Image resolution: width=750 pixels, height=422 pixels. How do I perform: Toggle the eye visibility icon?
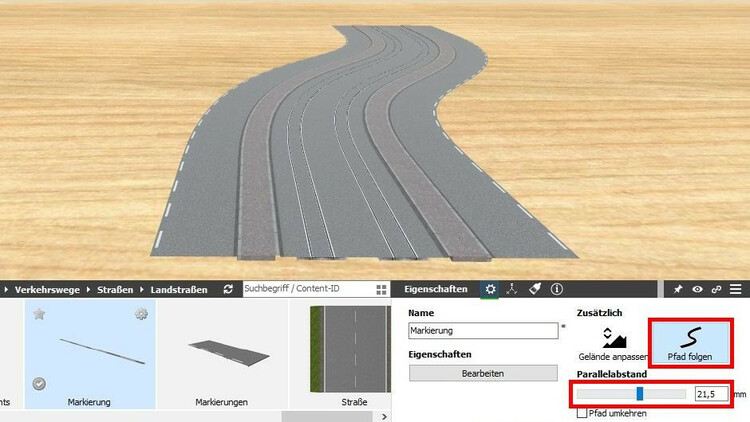pyautogui.click(x=697, y=289)
